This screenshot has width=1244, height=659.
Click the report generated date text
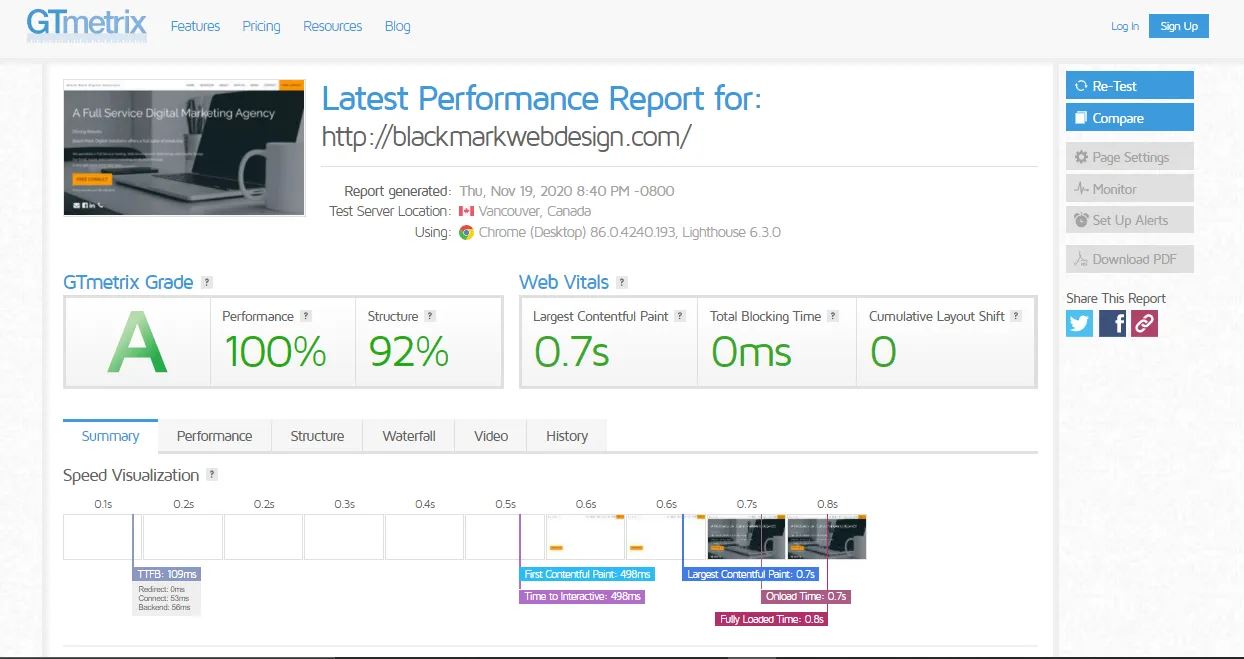[566, 191]
